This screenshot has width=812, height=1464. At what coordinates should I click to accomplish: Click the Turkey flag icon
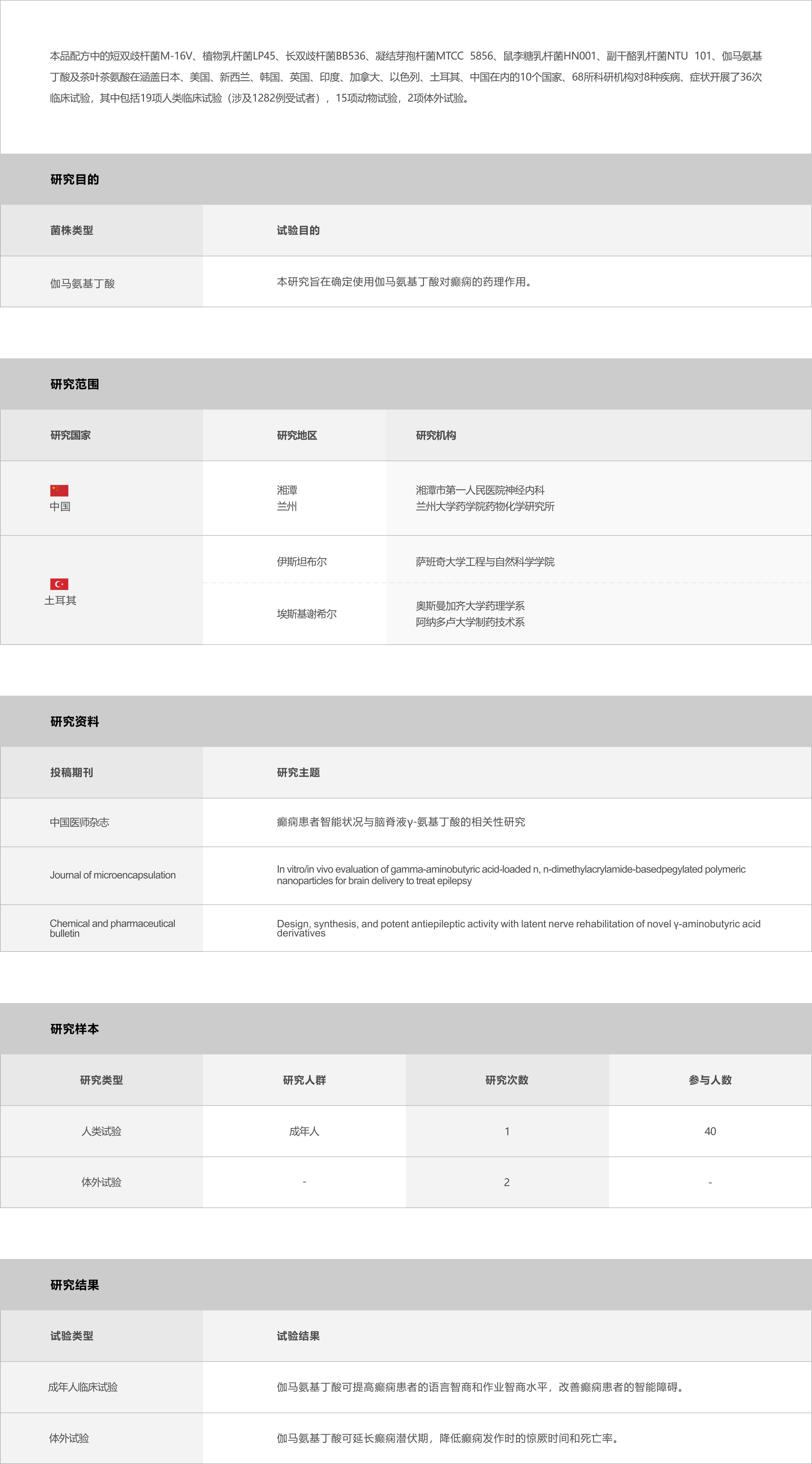59,584
